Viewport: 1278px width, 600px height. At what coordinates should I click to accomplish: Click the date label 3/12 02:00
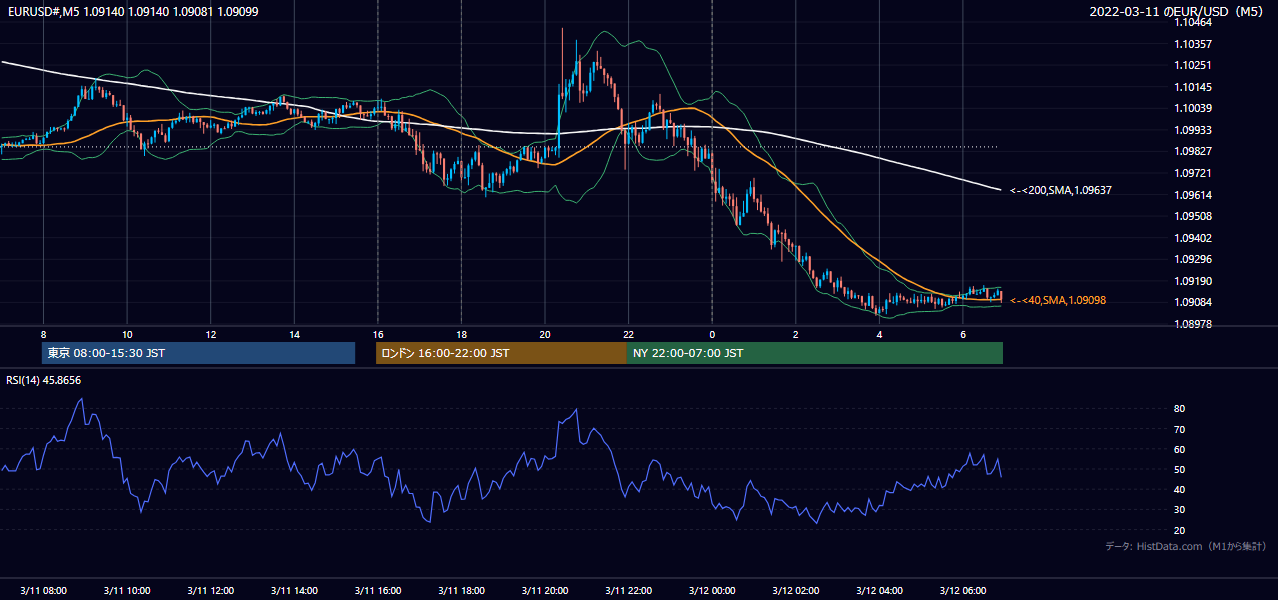point(796,591)
